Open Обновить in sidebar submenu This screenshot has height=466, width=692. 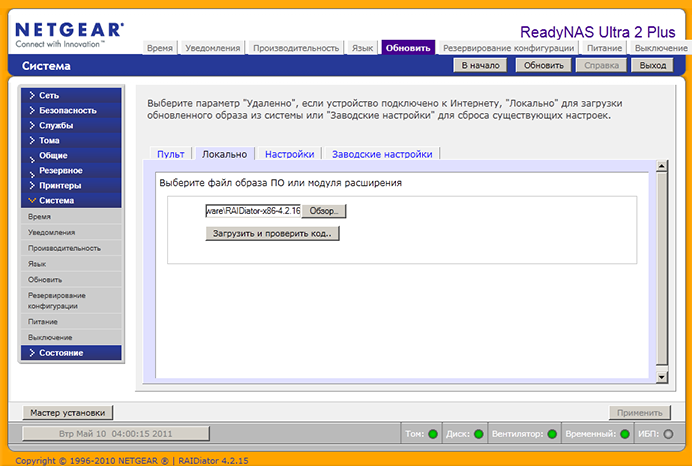point(71,279)
